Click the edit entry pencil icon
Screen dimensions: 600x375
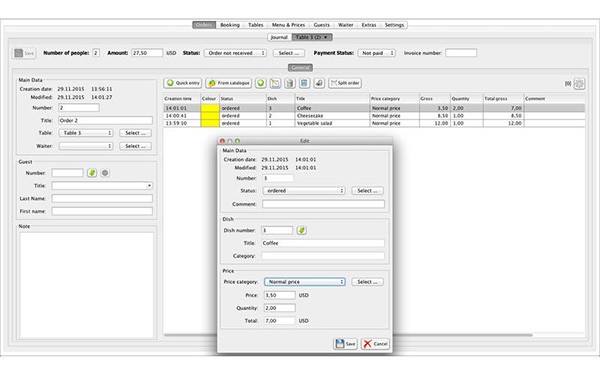pyautogui.click(x=275, y=83)
